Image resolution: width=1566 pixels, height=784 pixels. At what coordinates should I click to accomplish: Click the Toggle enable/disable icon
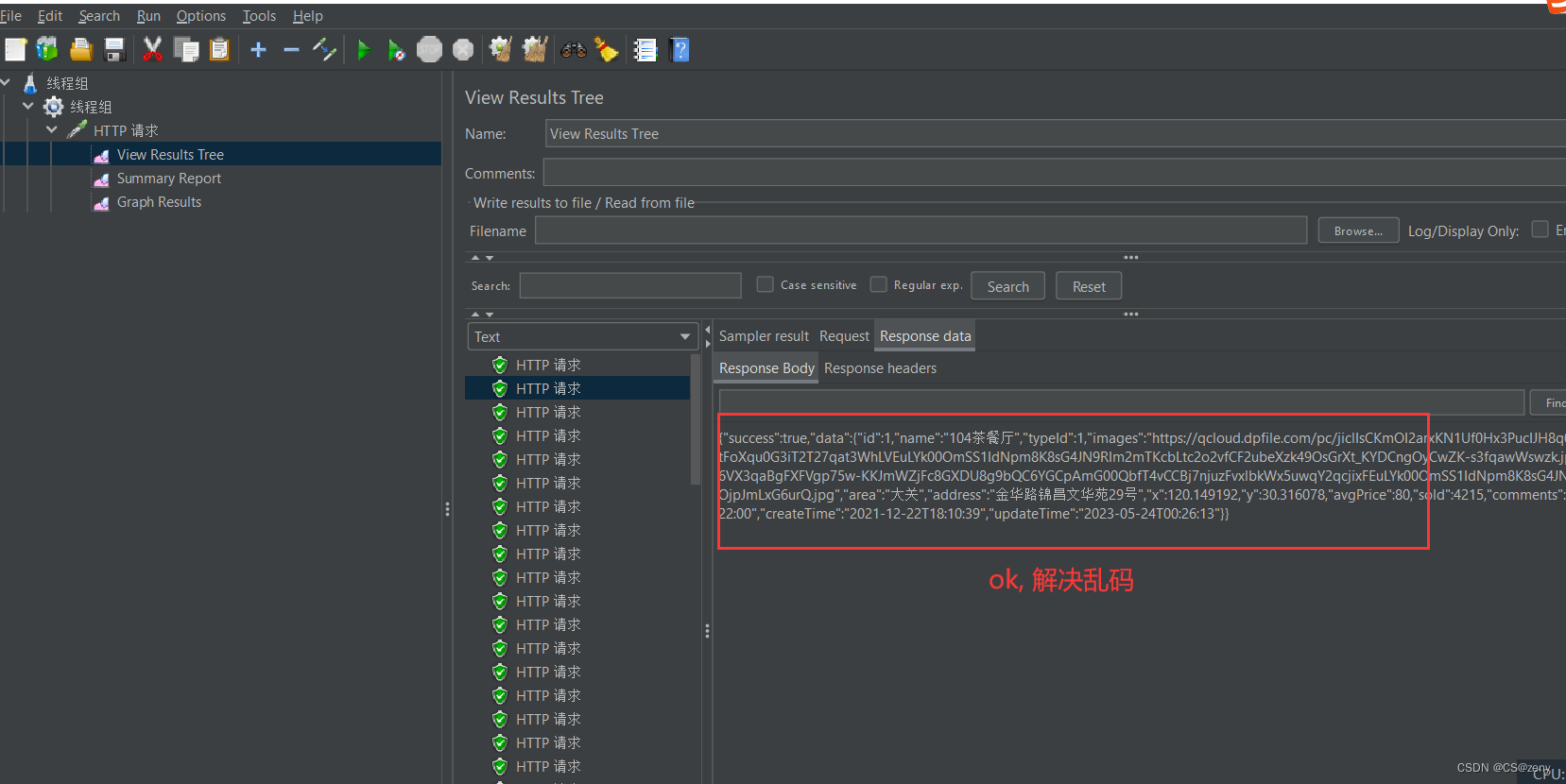[324, 49]
